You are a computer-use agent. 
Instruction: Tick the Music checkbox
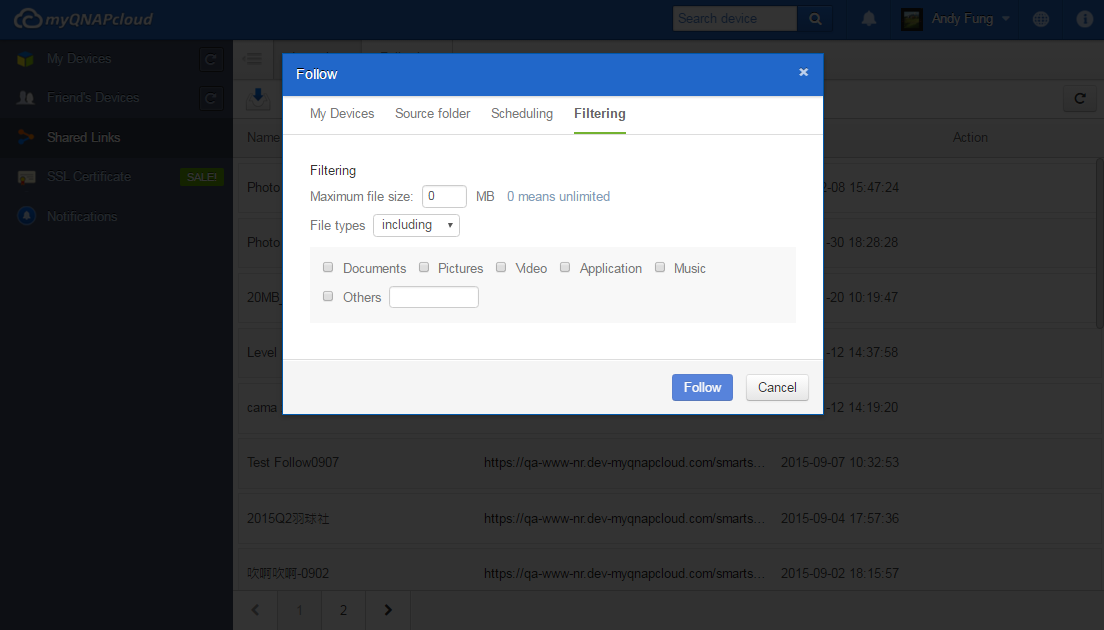(660, 268)
